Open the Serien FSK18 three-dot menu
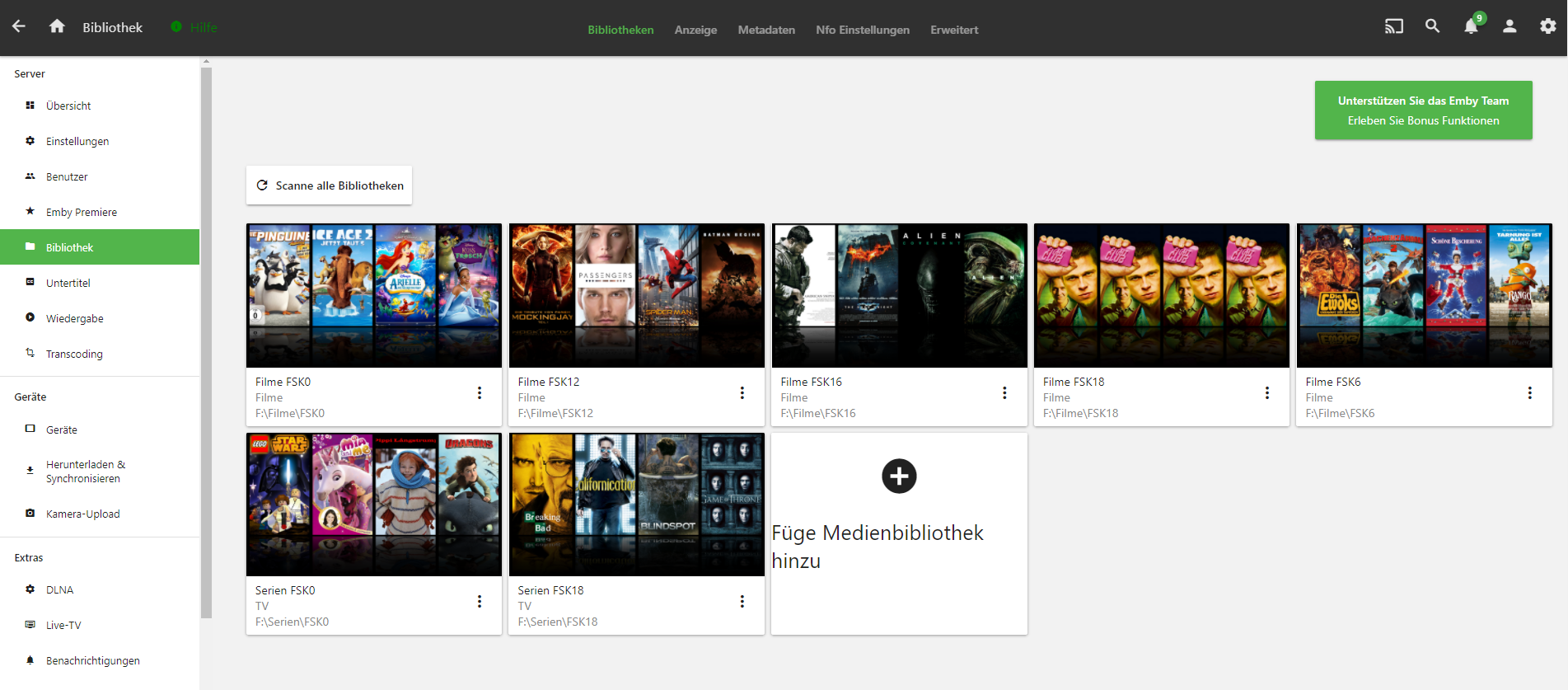This screenshot has height=690, width=1568. coord(742,602)
